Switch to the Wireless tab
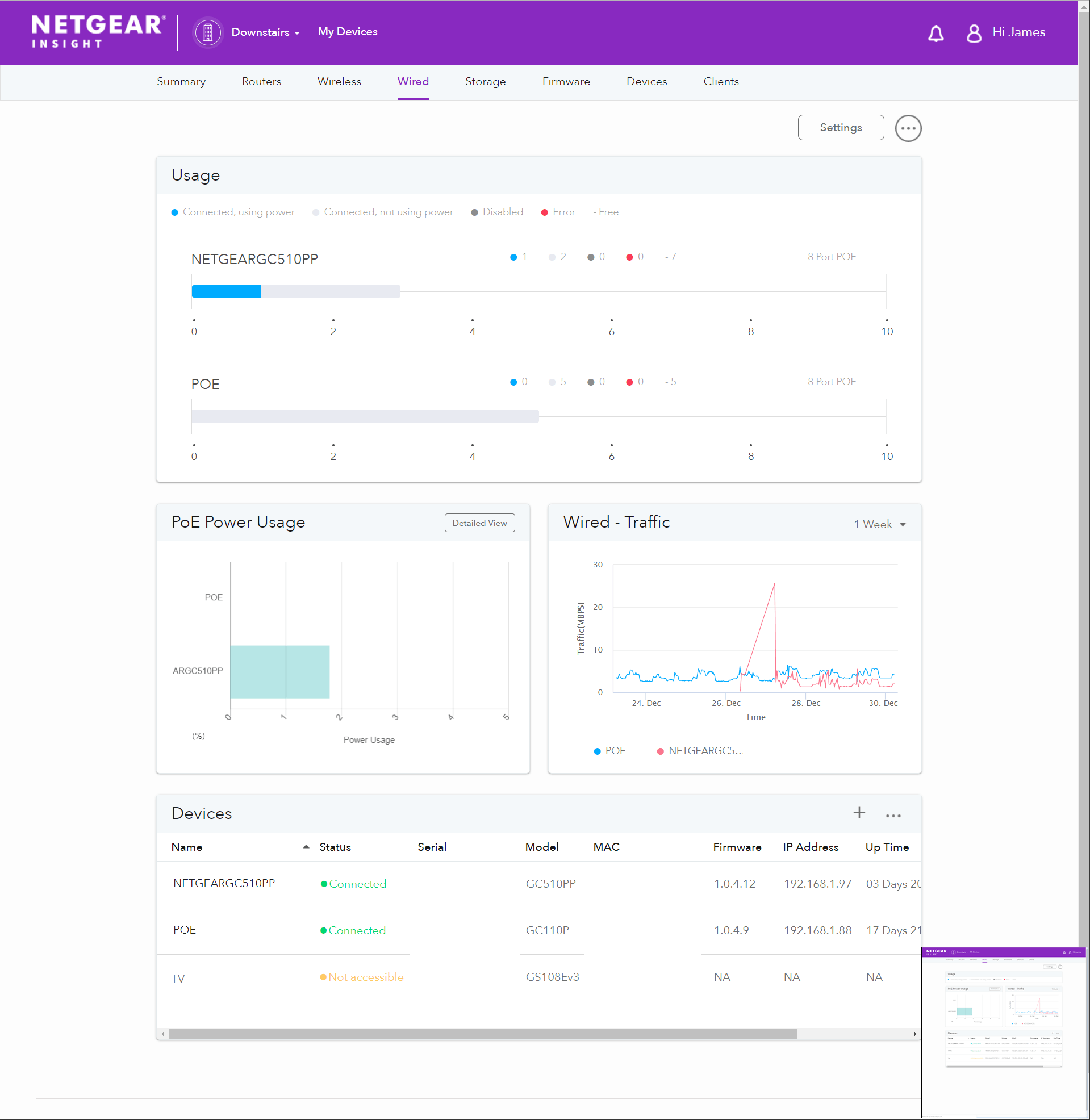The width and height of the screenshot is (1090, 1120). (x=339, y=82)
